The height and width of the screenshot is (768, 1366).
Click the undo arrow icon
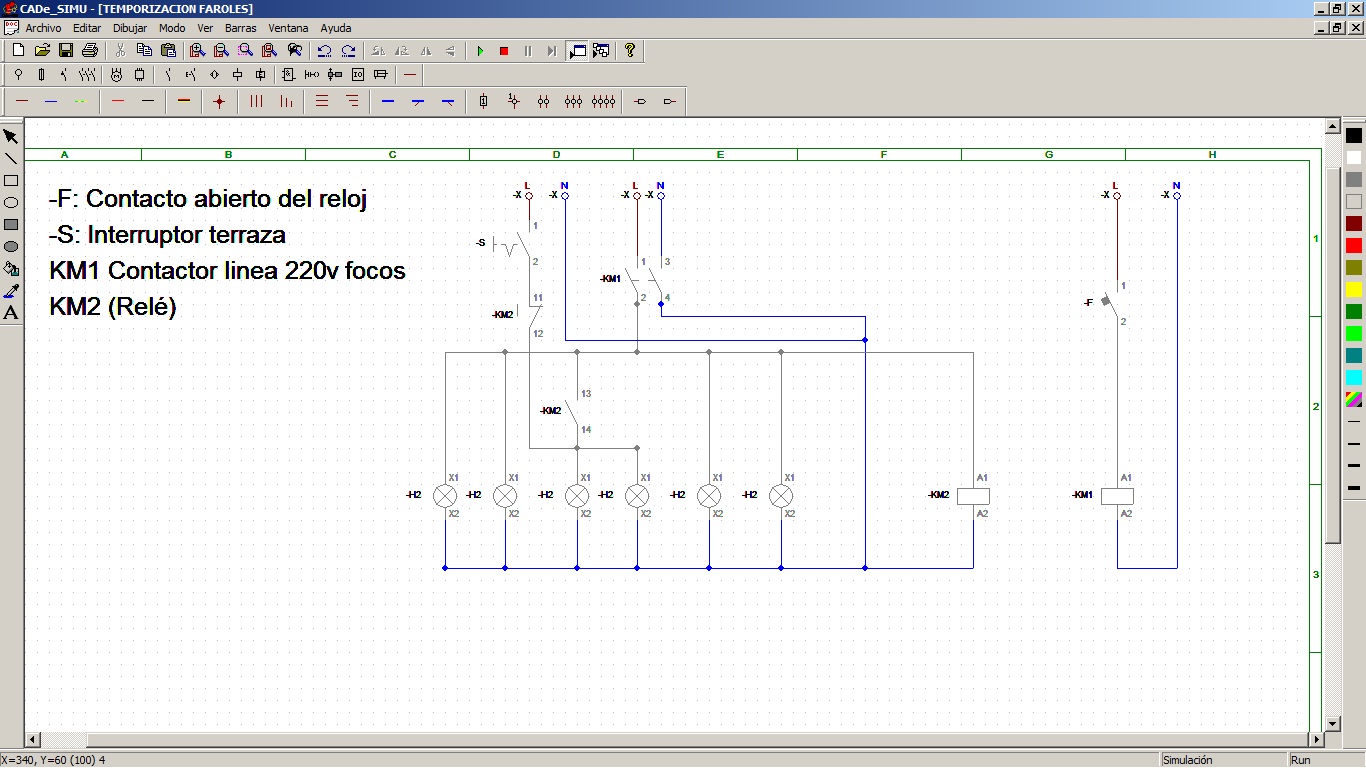click(x=324, y=51)
